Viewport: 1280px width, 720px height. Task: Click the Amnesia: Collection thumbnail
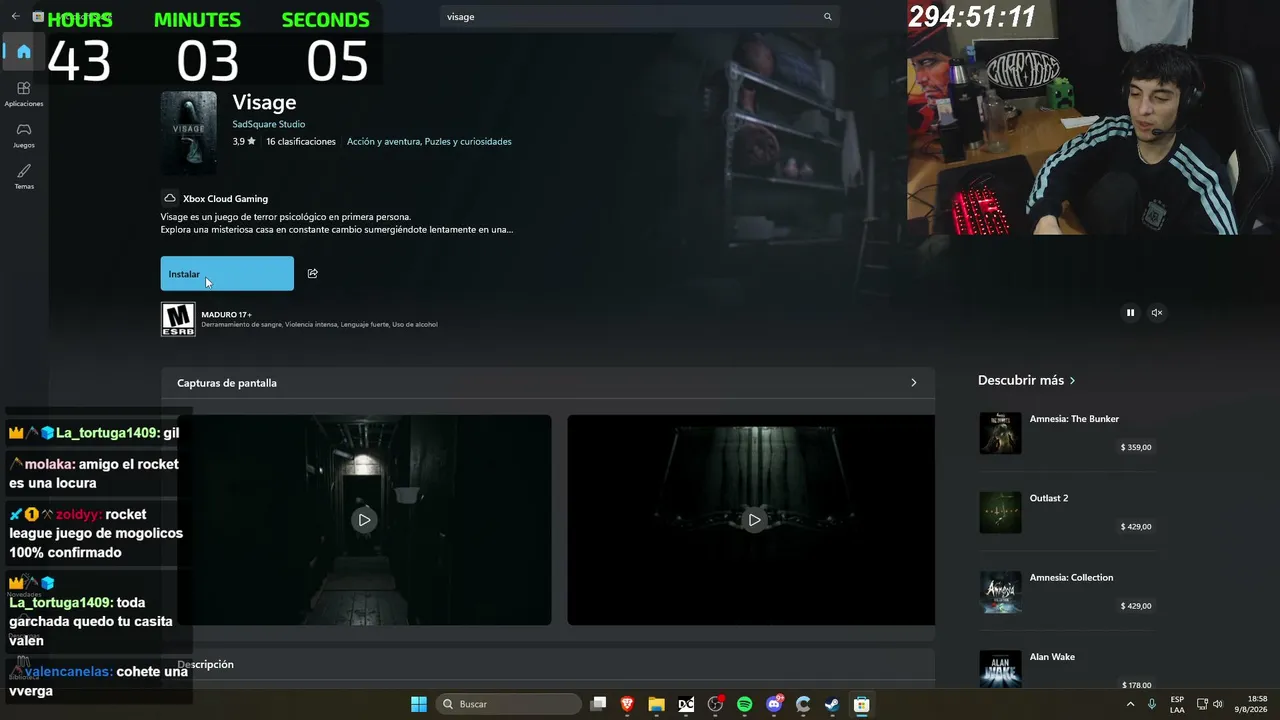point(1000,592)
